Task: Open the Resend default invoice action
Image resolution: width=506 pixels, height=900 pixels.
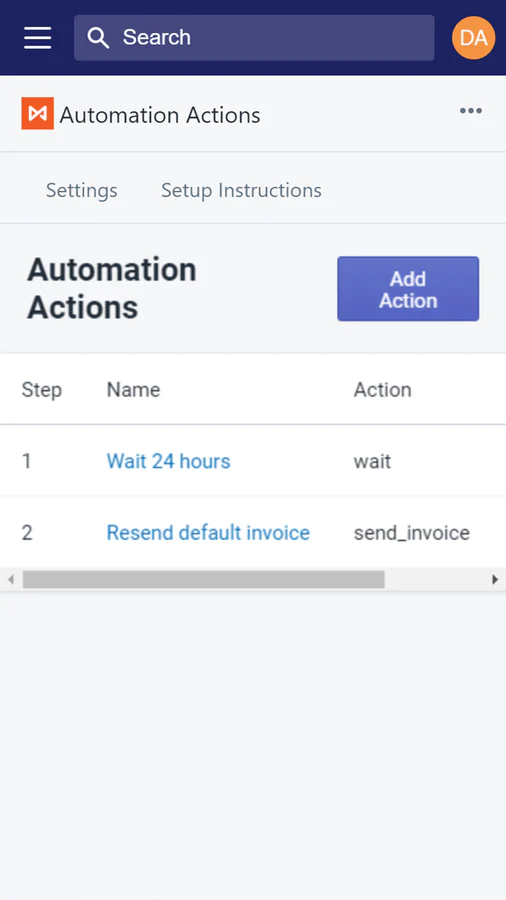Action: coord(208,533)
